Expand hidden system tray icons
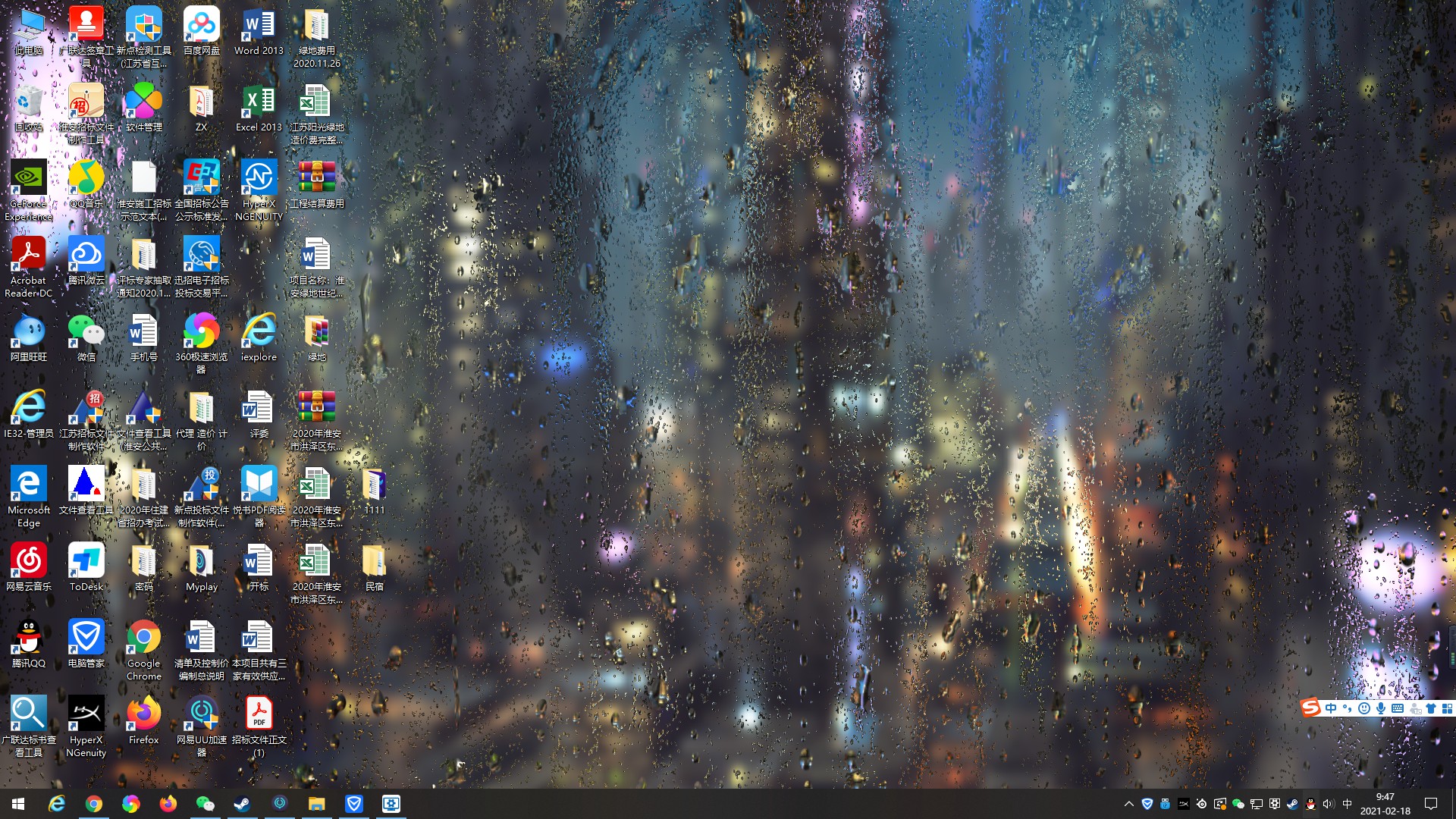The image size is (1456, 819). click(x=1128, y=804)
